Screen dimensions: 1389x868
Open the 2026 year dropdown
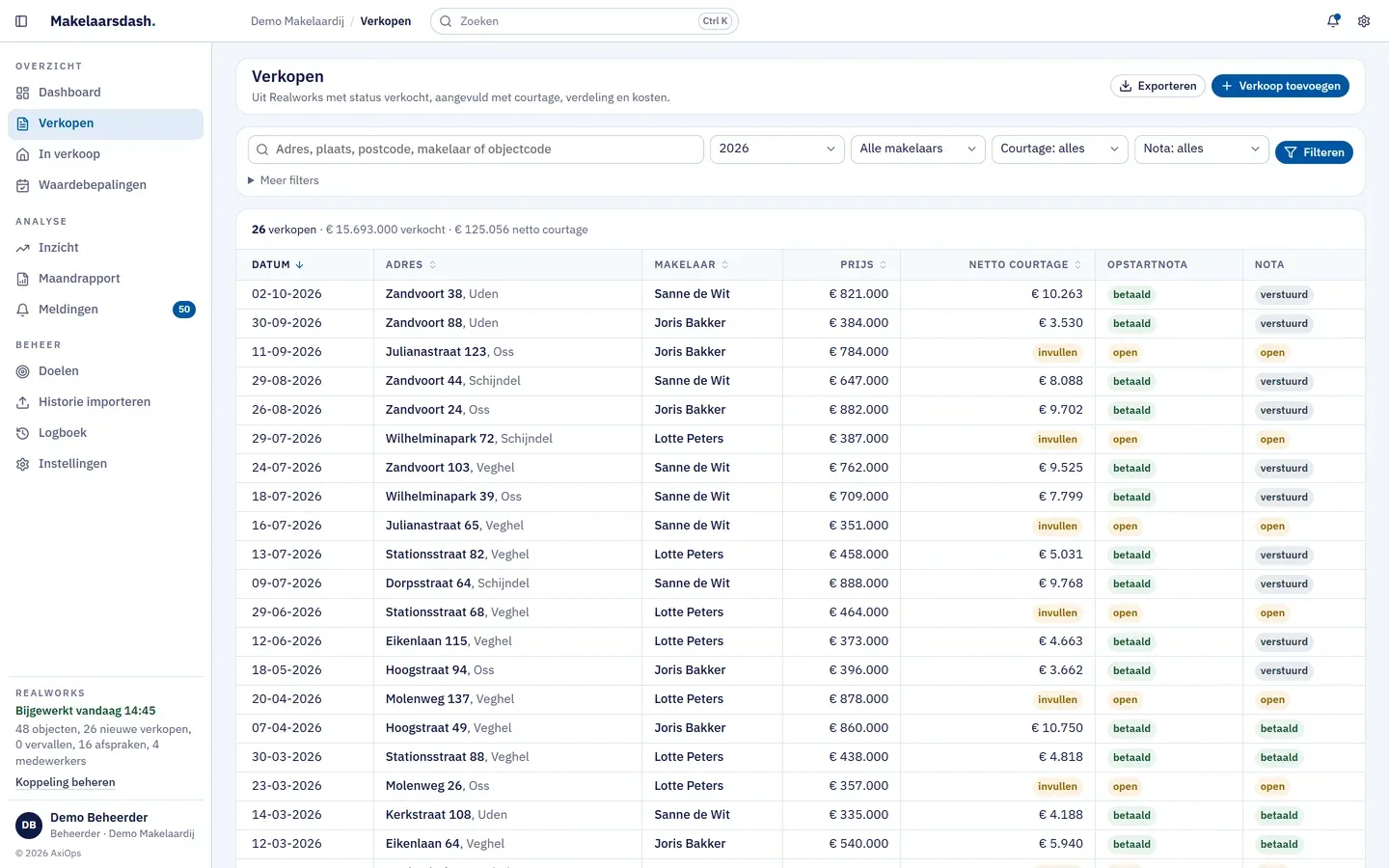(x=777, y=149)
